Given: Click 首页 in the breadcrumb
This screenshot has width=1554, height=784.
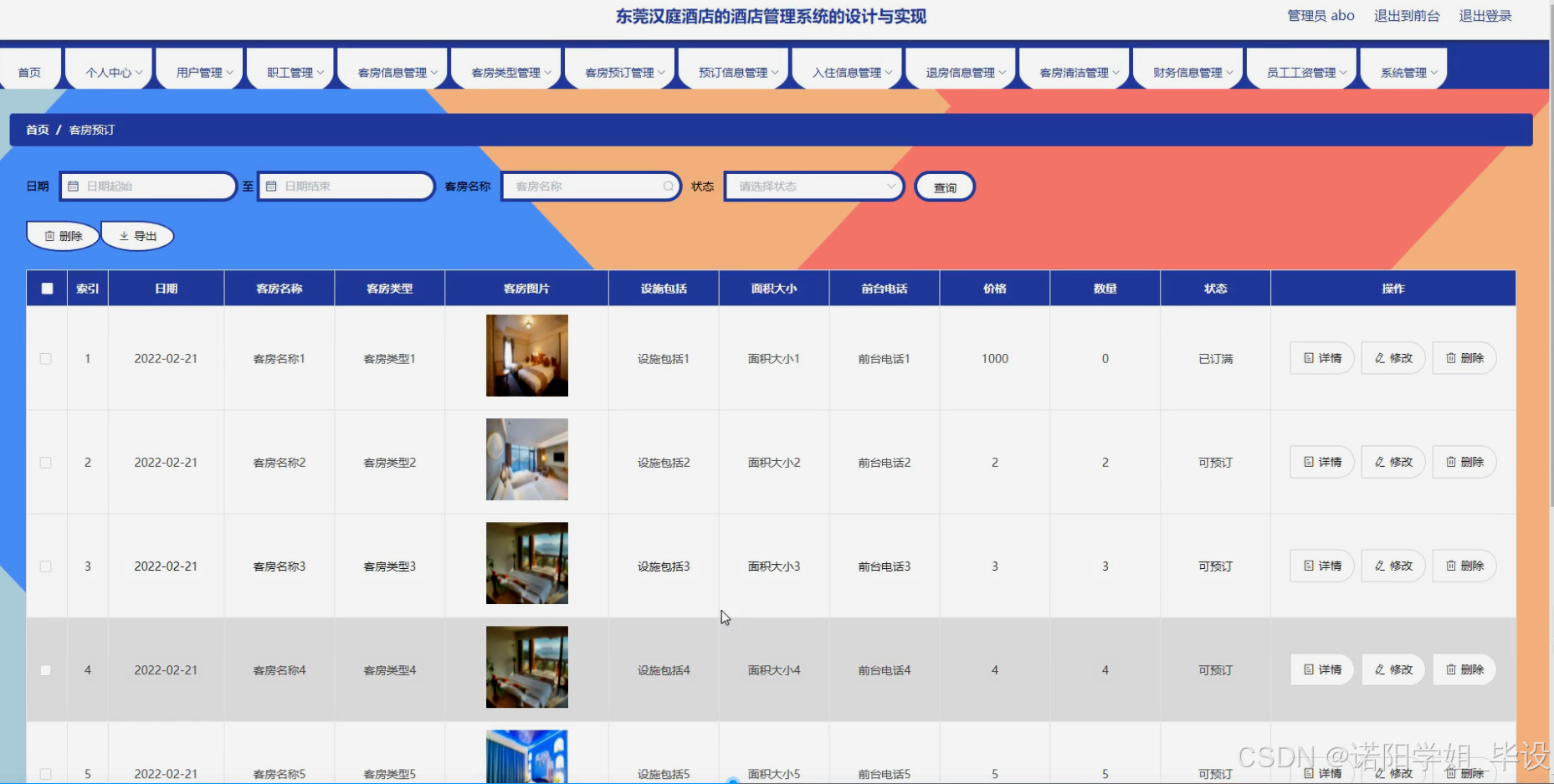Looking at the screenshot, I should pos(37,130).
